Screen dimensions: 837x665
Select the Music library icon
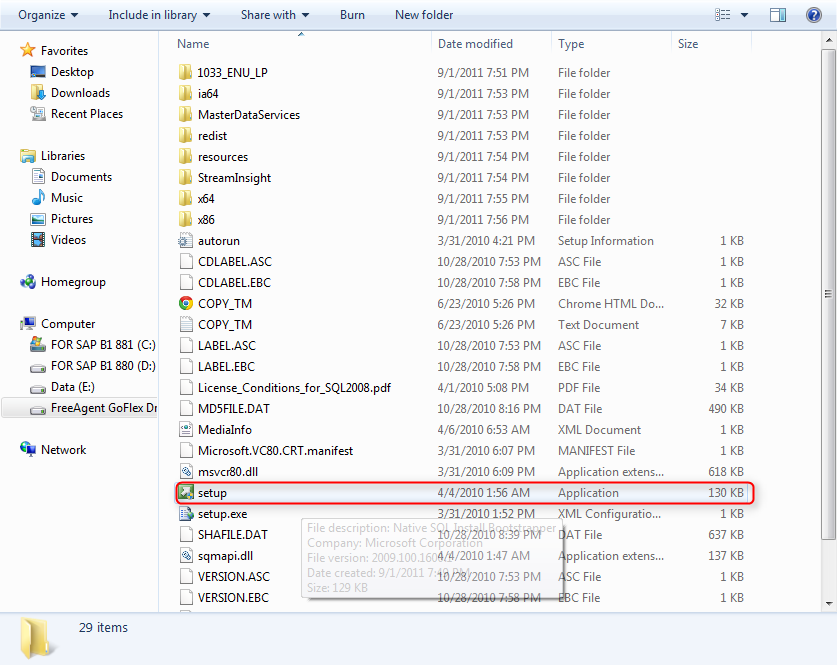pos(38,197)
